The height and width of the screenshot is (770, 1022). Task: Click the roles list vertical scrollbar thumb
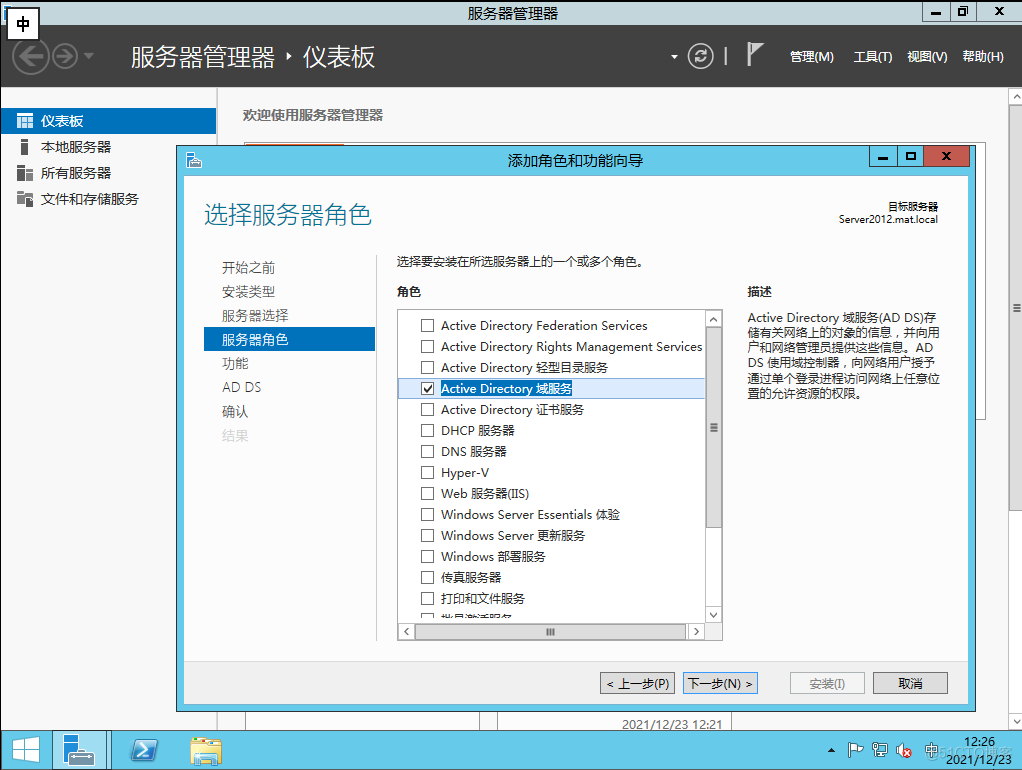(x=714, y=428)
